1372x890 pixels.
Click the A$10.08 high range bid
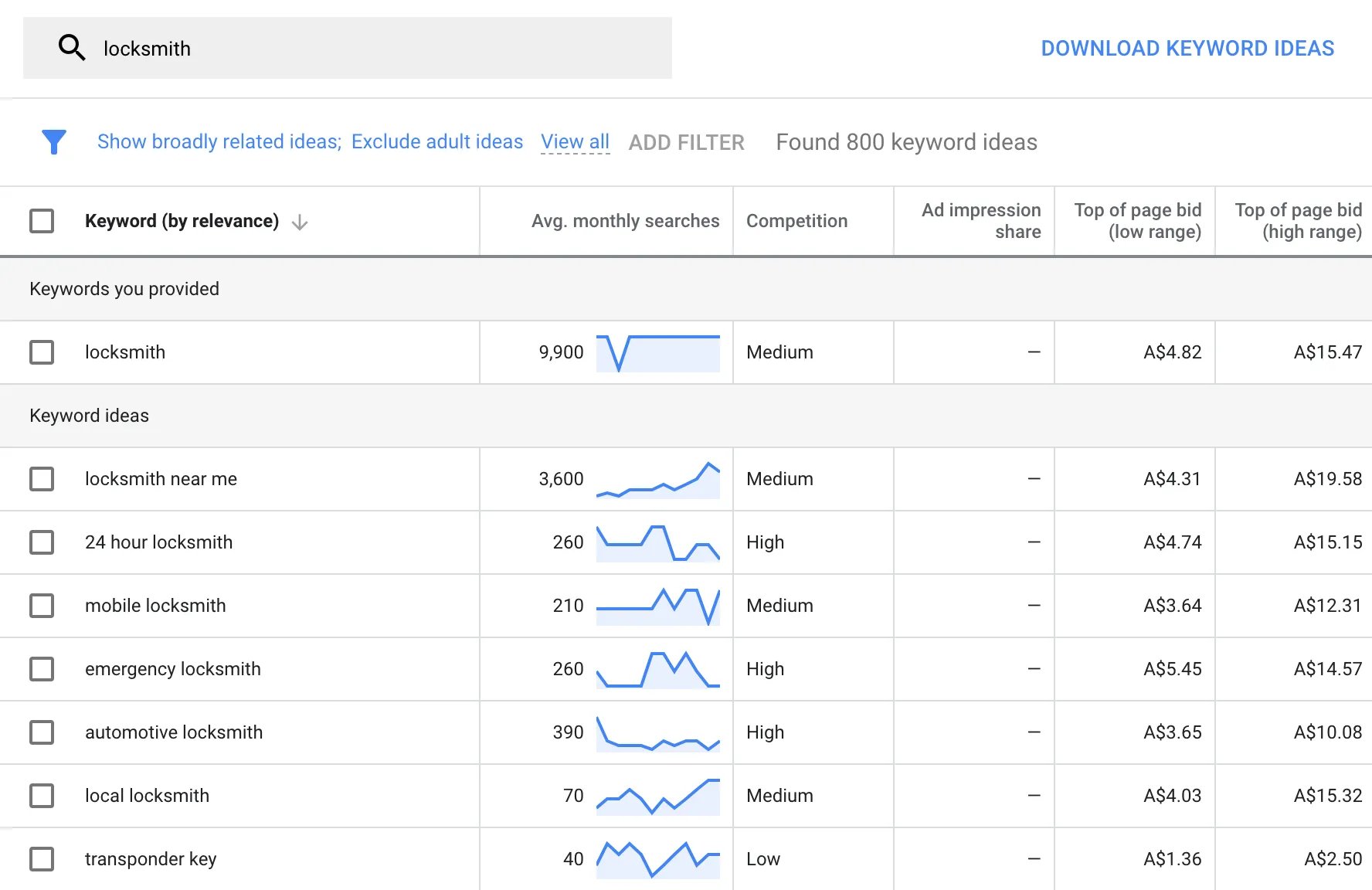(x=1328, y=732)
